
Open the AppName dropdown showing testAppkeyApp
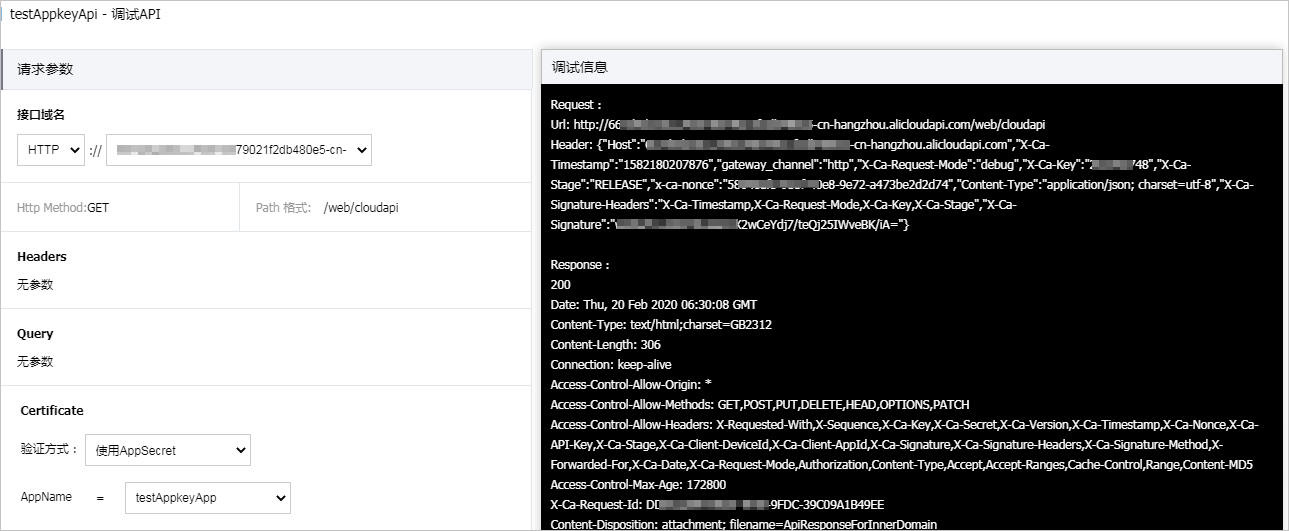(207, 497)
